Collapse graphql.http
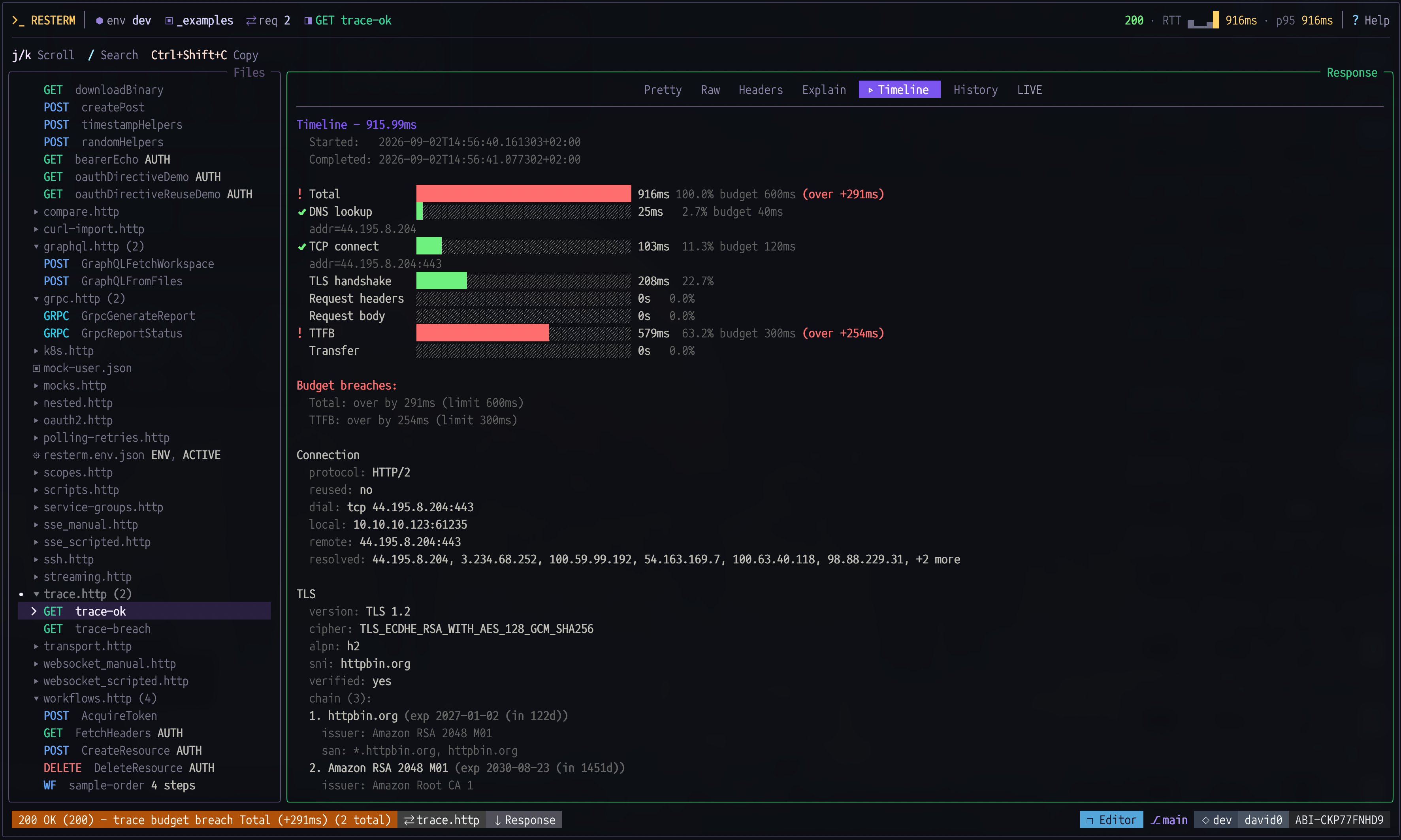The image size is (1401, 840). 36,246
